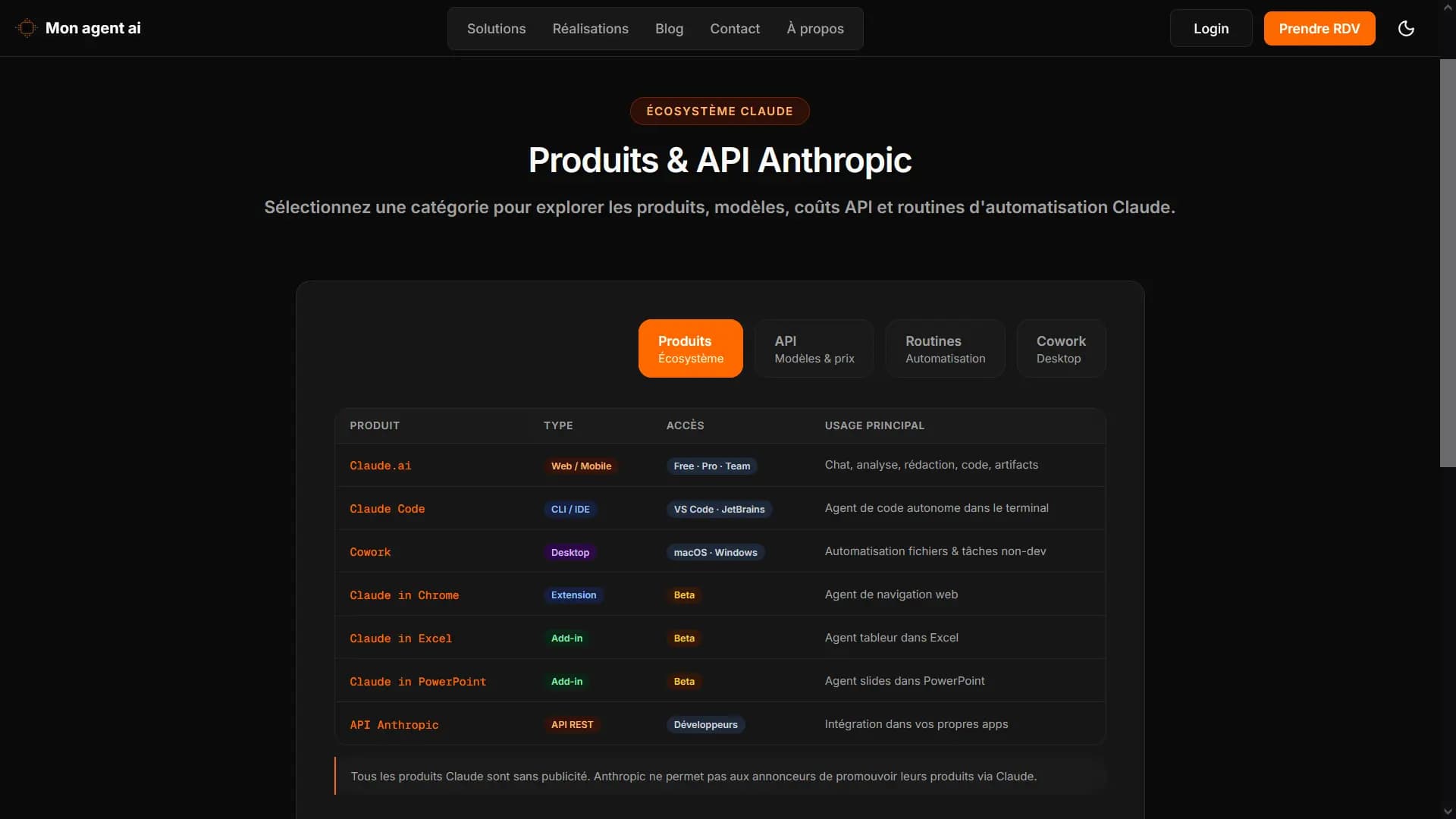Open the Solutions menu item
This screenshot has height=819, width=1456.
(x=496, y=28)
